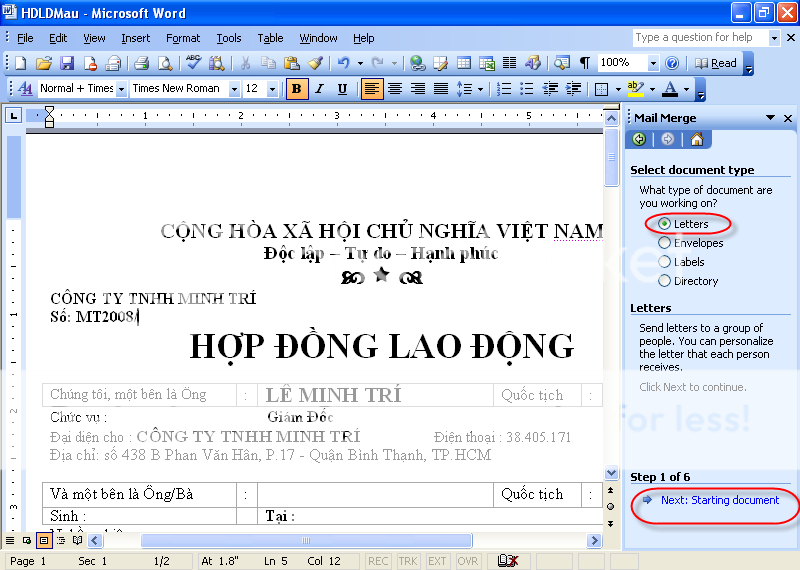Open the Tools menu

(x=229, y=38)
